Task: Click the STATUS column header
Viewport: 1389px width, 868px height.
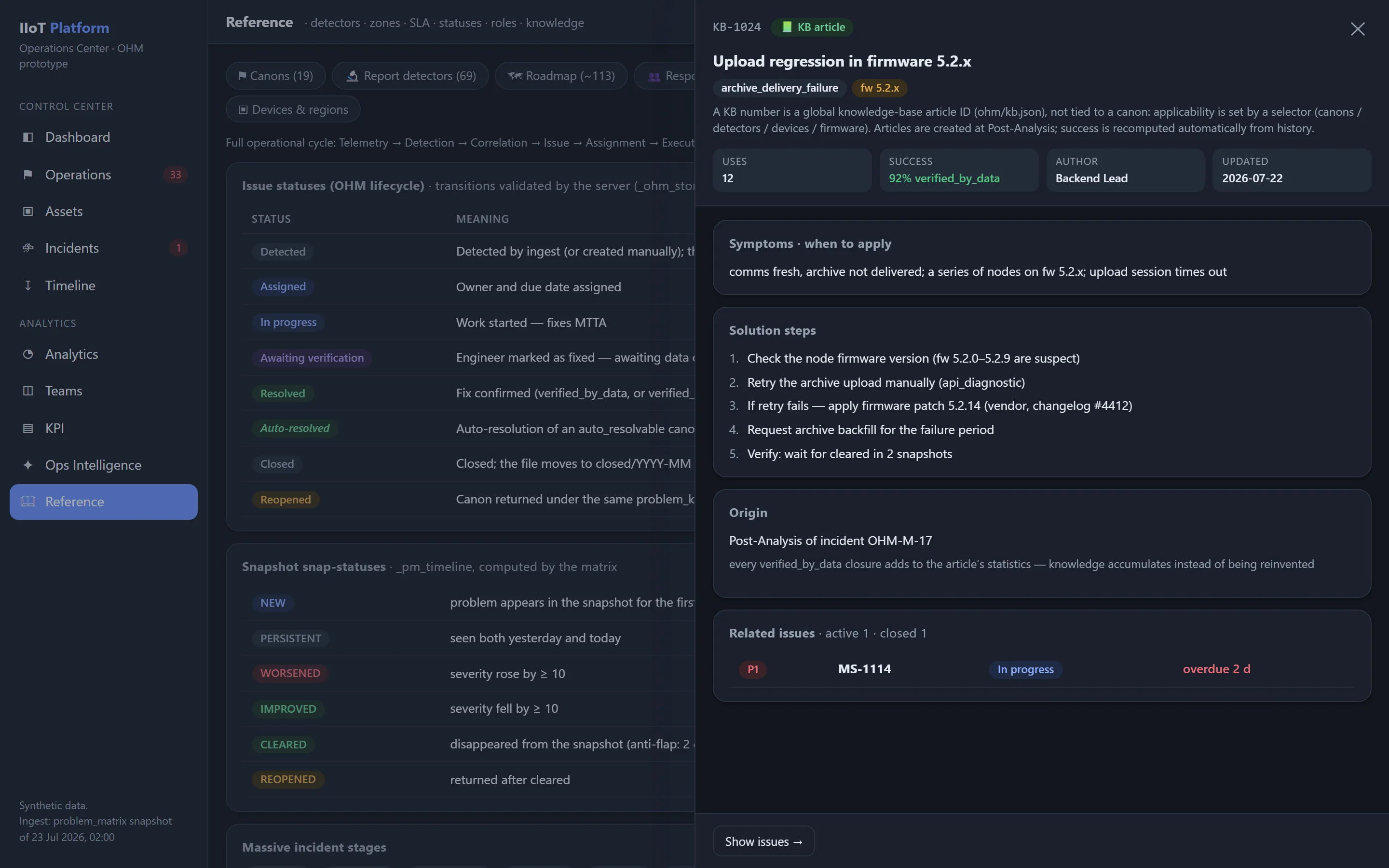Action: (271, 219)
